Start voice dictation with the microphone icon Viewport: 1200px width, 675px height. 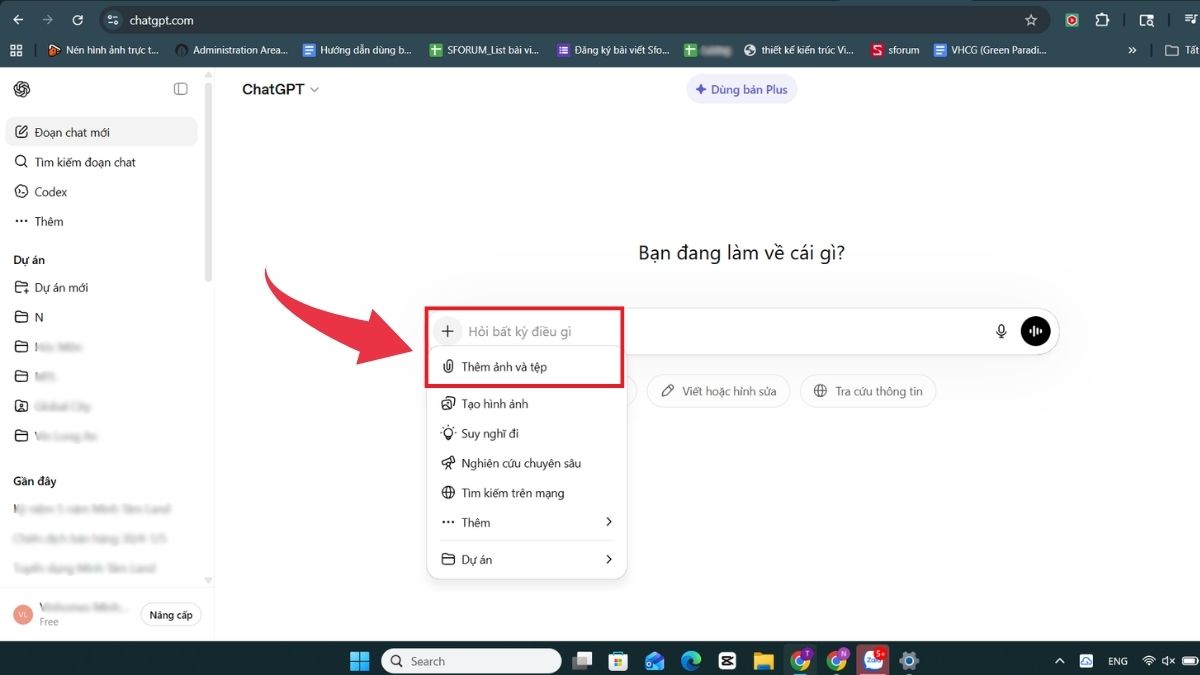point(1001,331)
